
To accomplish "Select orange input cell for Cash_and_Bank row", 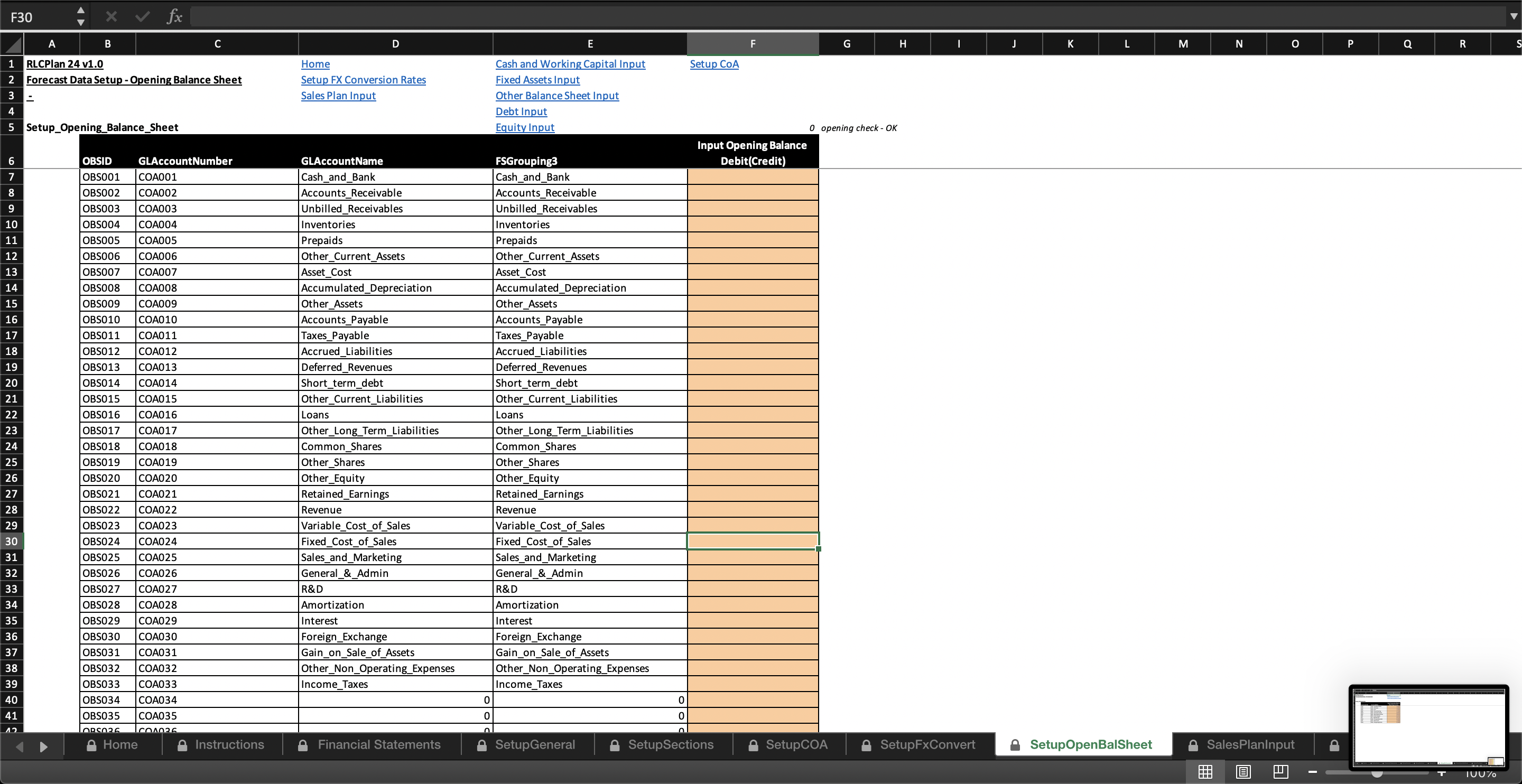I will 752,176.
